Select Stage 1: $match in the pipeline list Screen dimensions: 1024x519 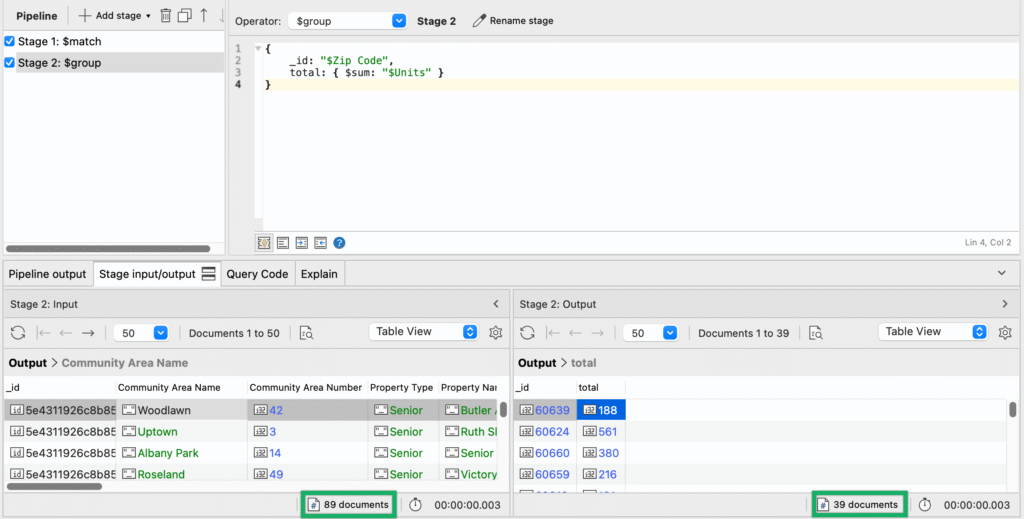point(59,41)
